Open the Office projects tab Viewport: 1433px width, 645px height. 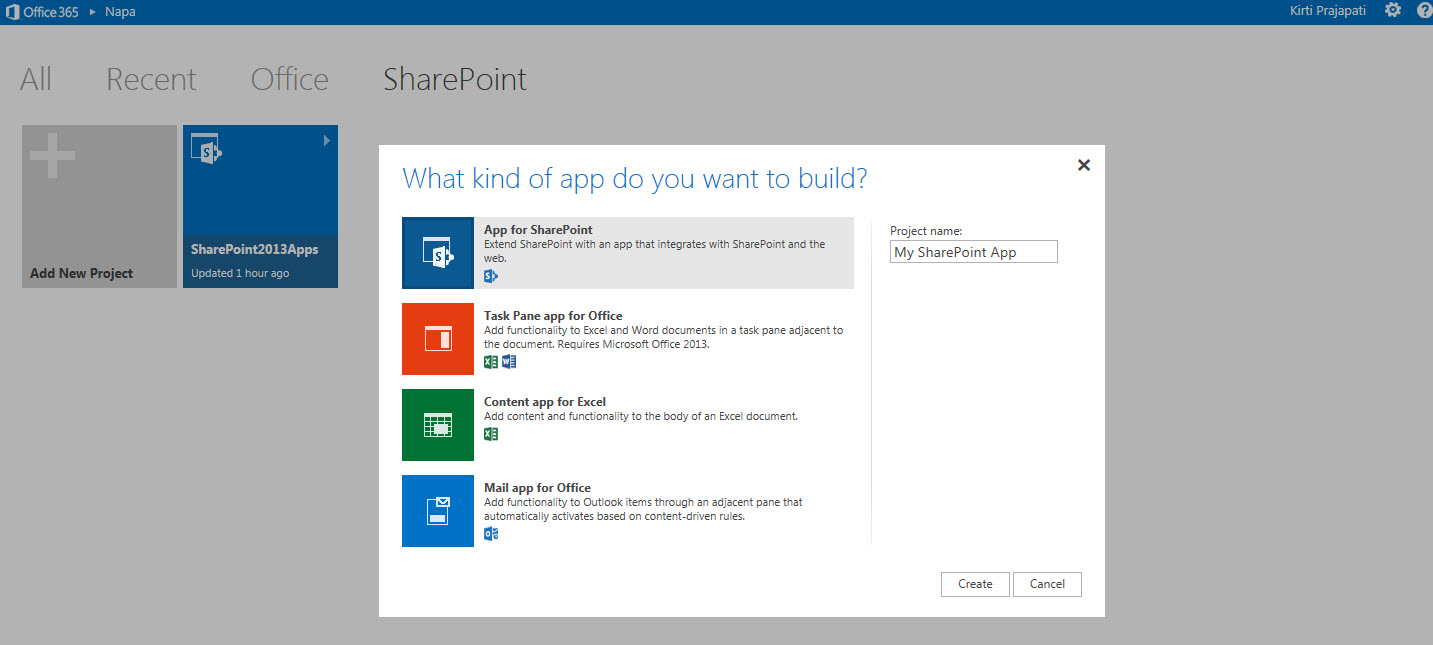pyautogui.click(x=289, y=80)
